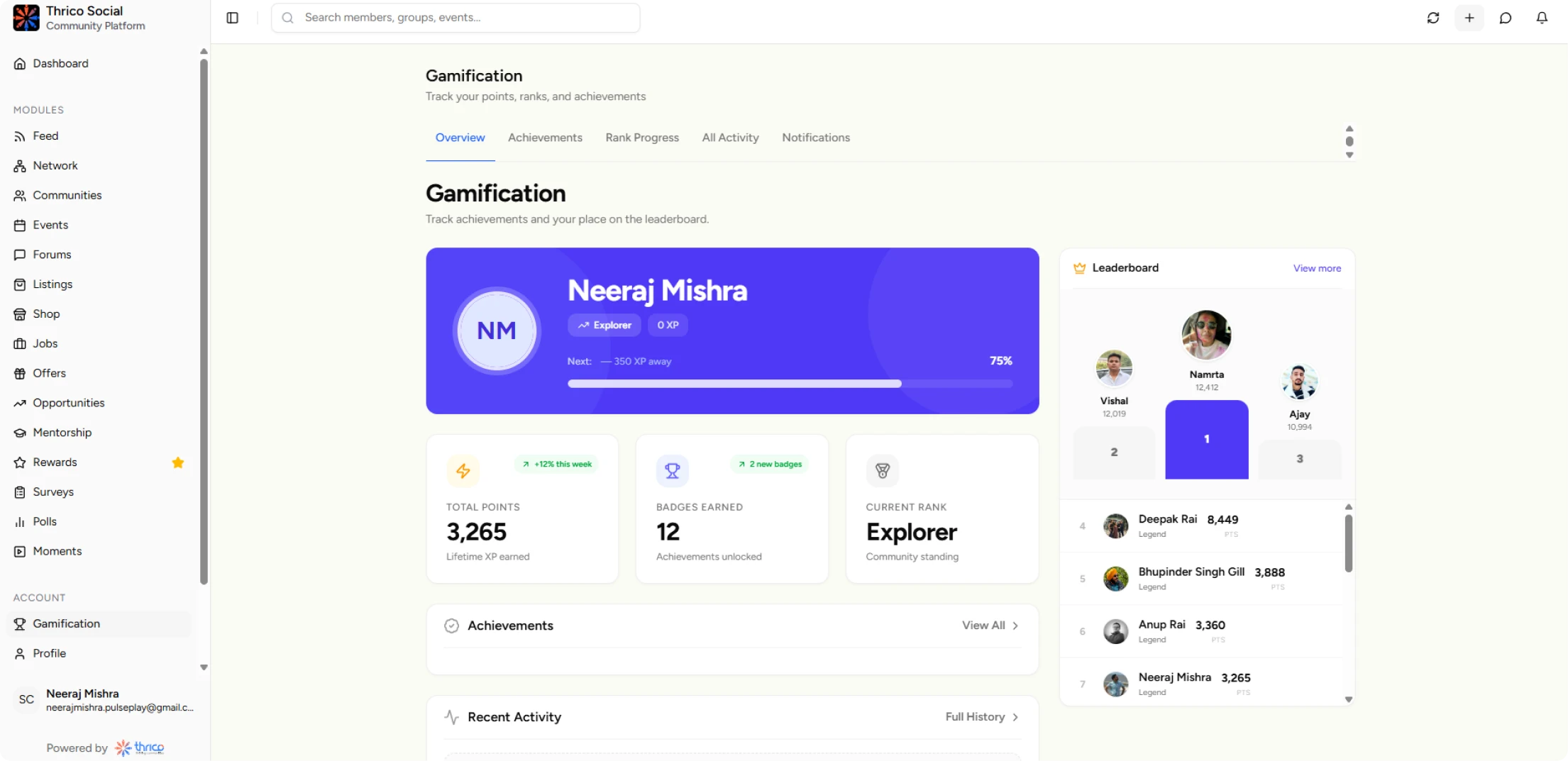Open the Moments play icon
Screen dimensions: 1568x761
pyautogui.click(x=20, y=552)
